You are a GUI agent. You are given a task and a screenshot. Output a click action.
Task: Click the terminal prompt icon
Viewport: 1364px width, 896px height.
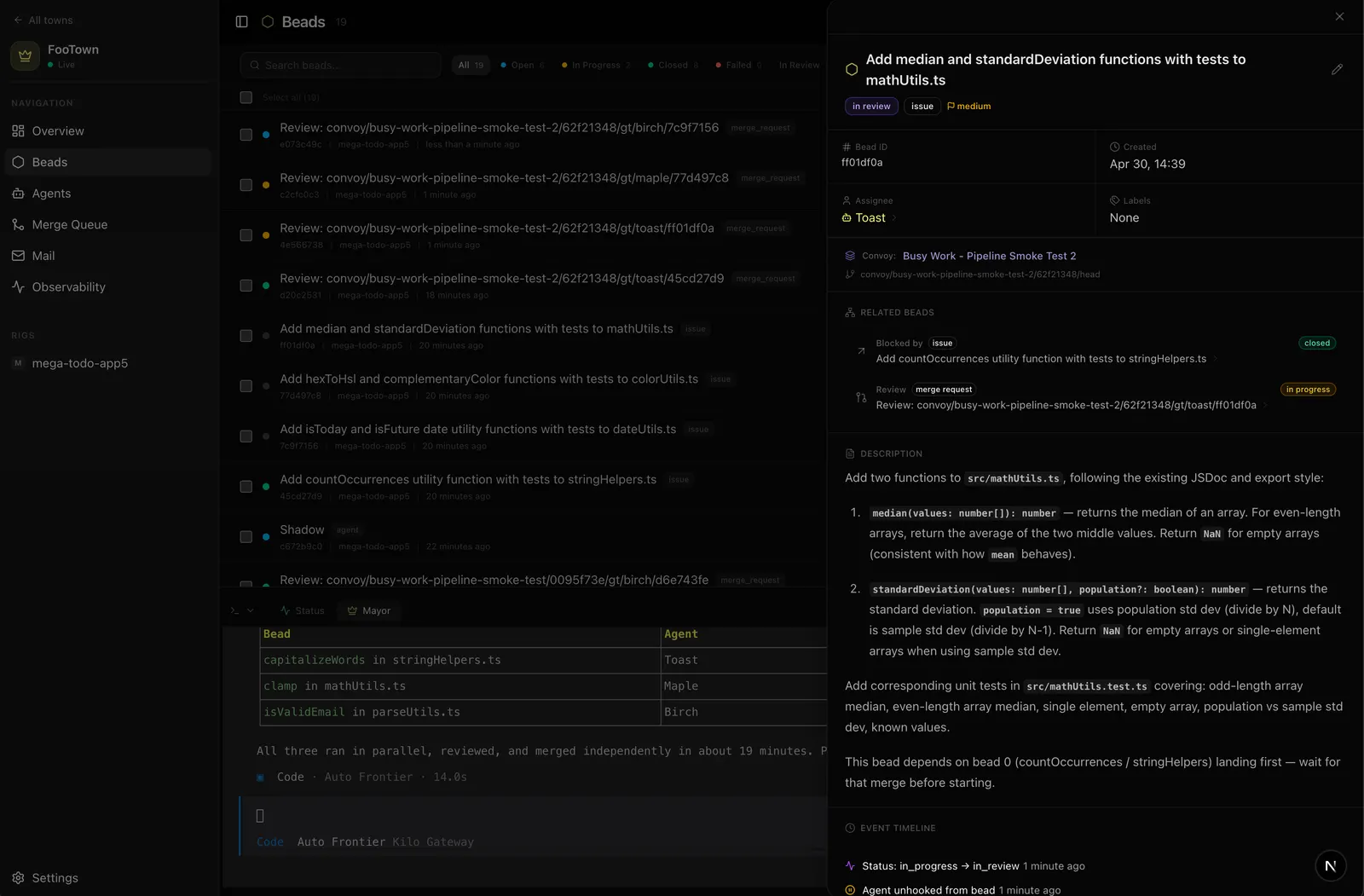click(234, 610)
